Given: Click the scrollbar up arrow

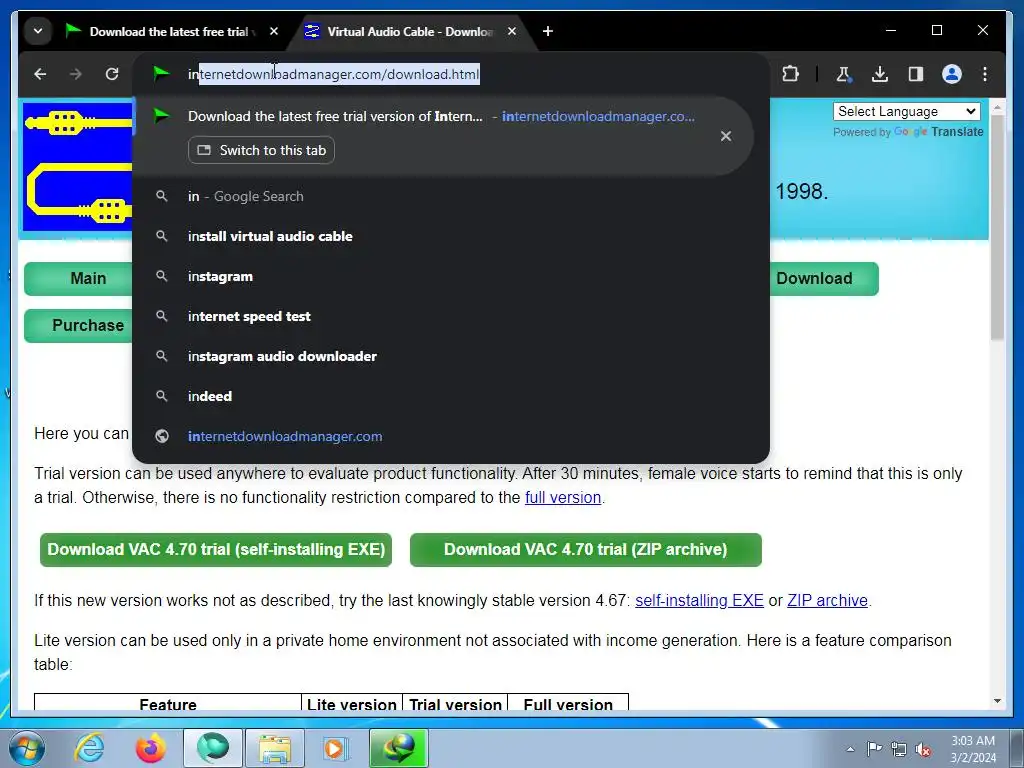Looking at the screenshot, I should (997, 106).
